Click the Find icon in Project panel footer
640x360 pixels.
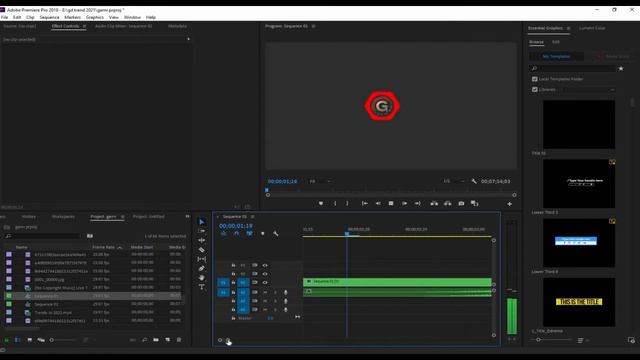tap(144, 340)
